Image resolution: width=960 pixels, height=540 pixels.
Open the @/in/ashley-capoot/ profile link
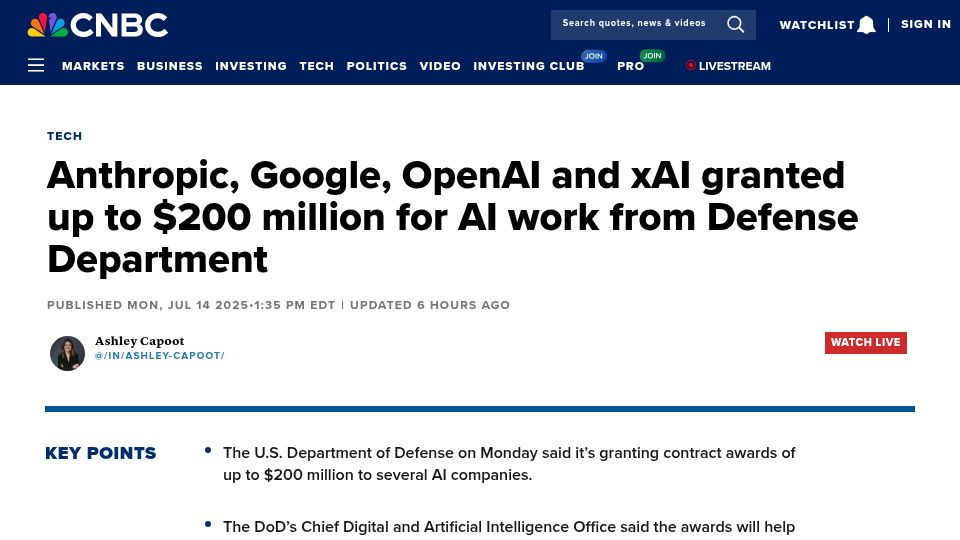click(x=160, y=356)
